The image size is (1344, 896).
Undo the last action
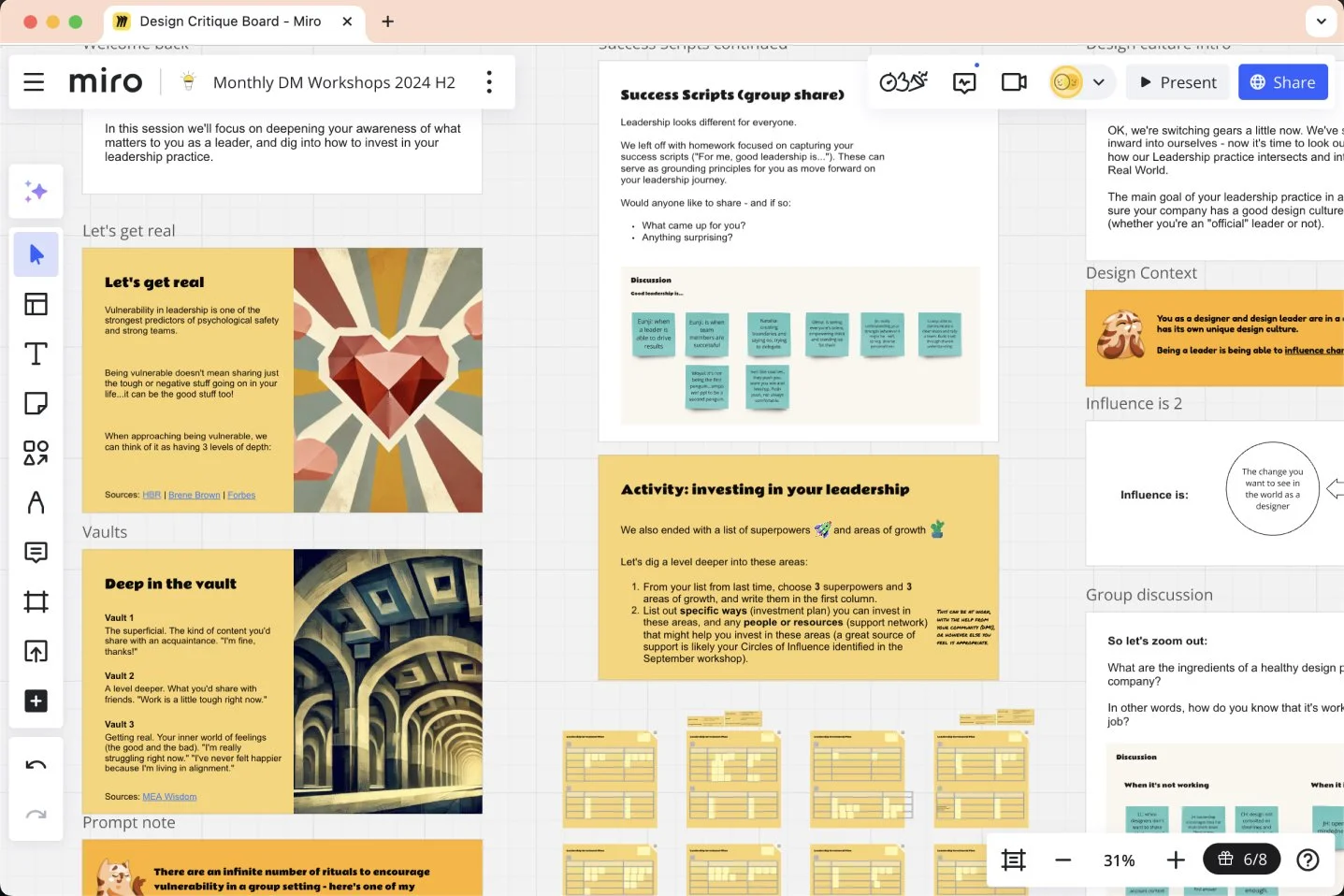[x=36, y=765]
